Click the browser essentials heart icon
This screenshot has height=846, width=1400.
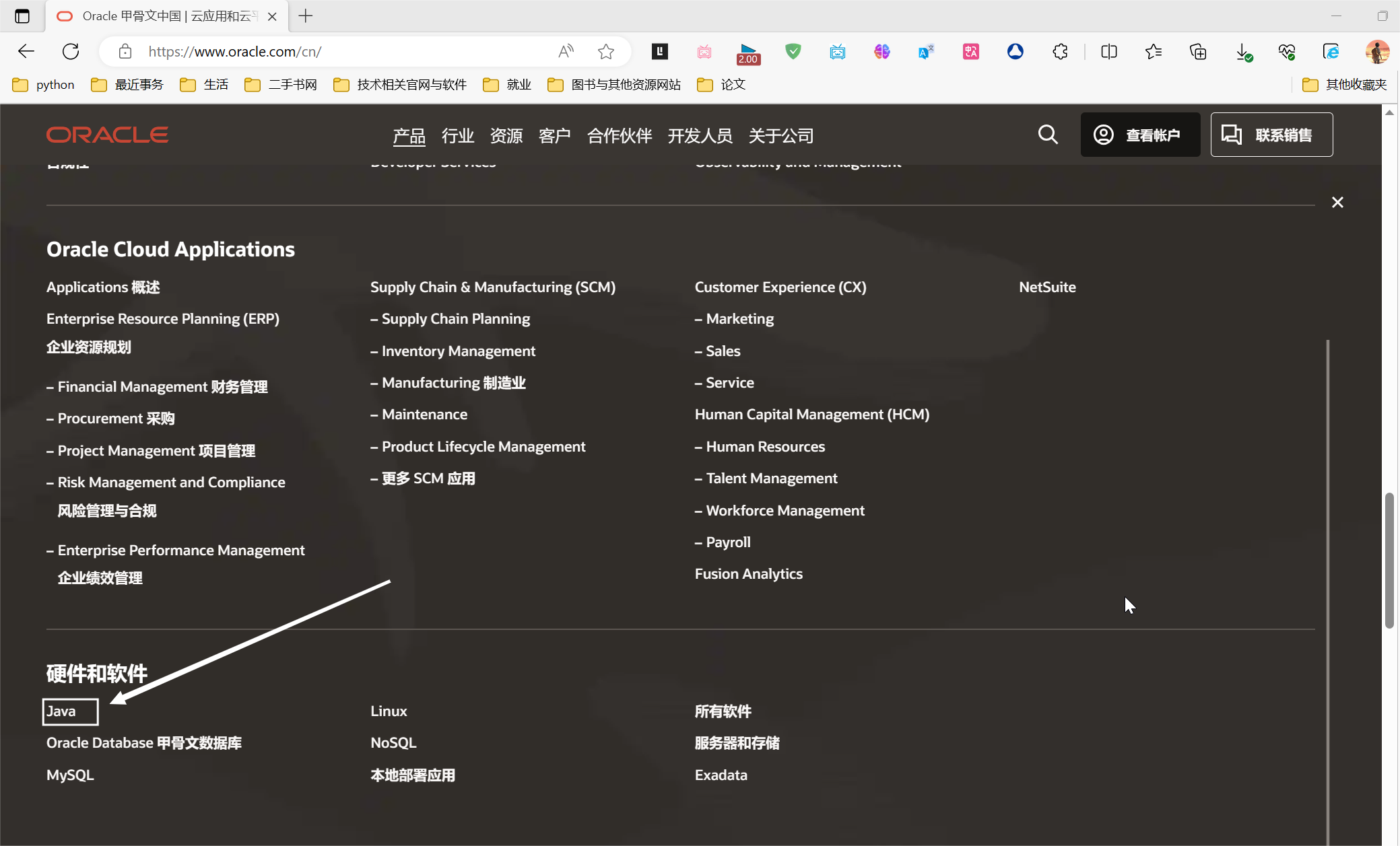(x=1287, y=51)
